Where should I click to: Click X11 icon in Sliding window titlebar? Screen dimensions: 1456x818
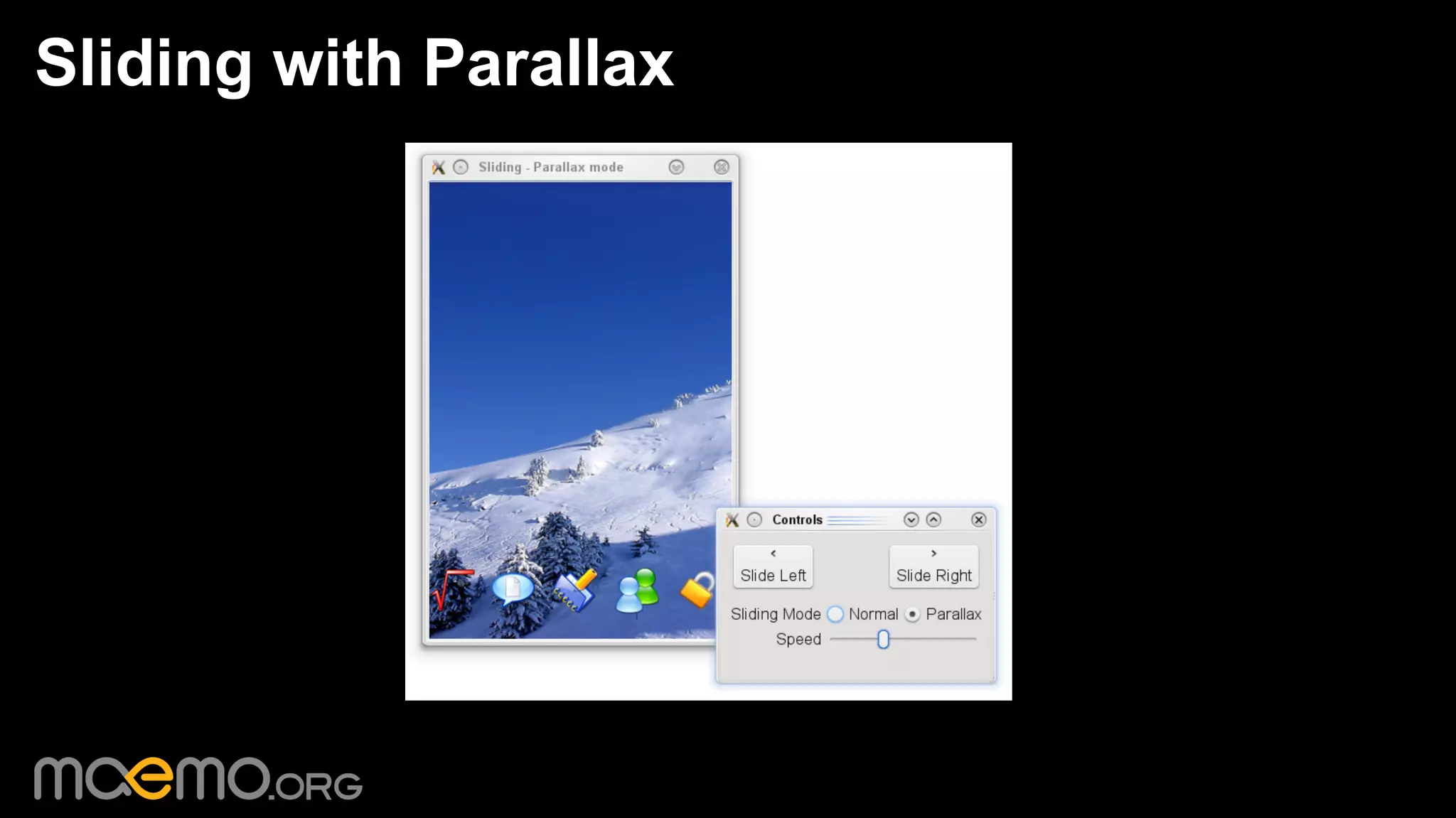(x=439, y=167)
